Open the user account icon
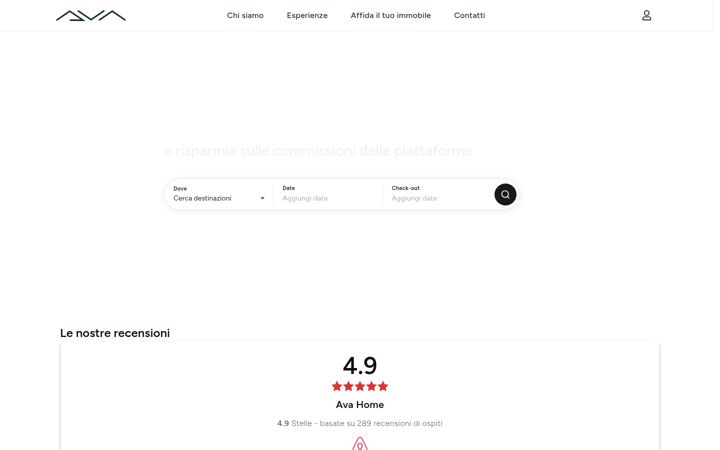Viewport: 720px width, 450px height. coord(647,16)
